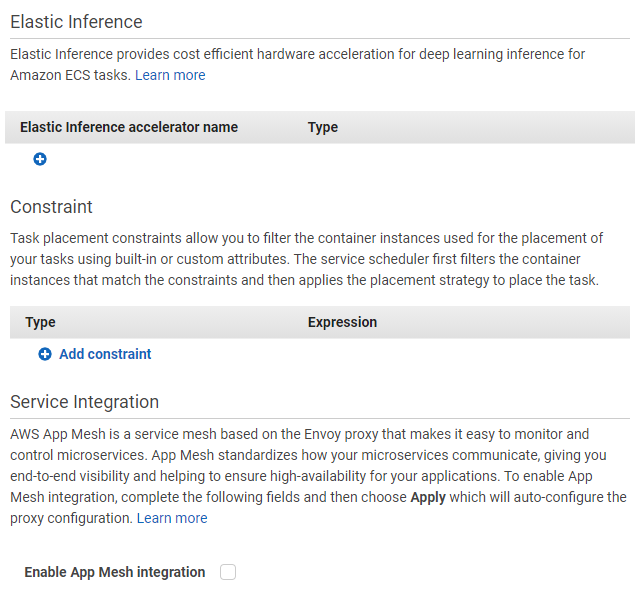The width and height of the screenshot is (644, 601).
Task: Click the blue plus icon beside Add constraint
Action: coord(45,354)
